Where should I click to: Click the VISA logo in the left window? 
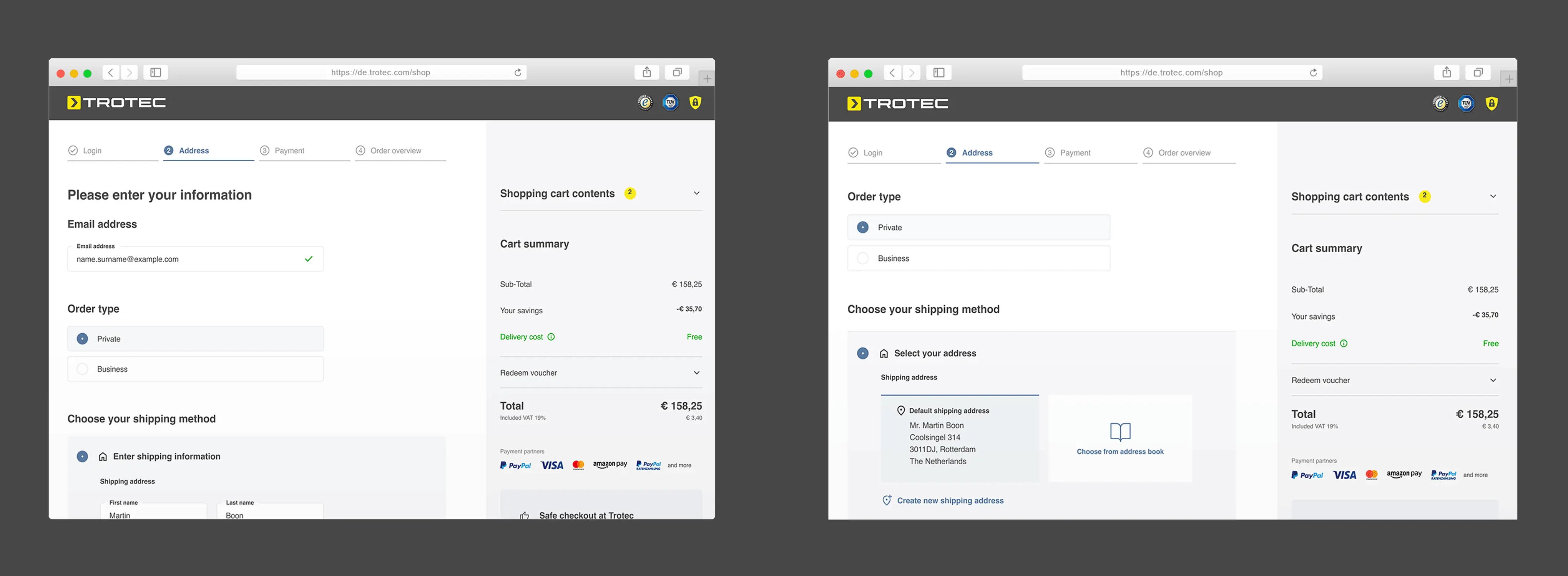[x=552, y=465]
